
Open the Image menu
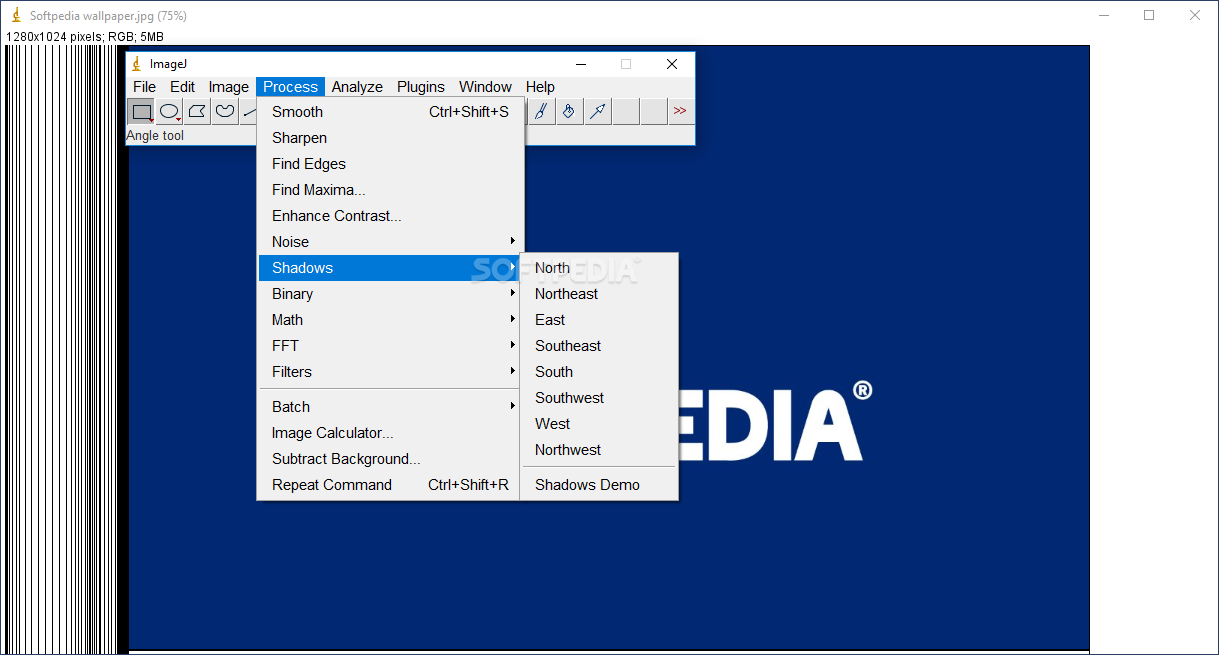point(229,87)
